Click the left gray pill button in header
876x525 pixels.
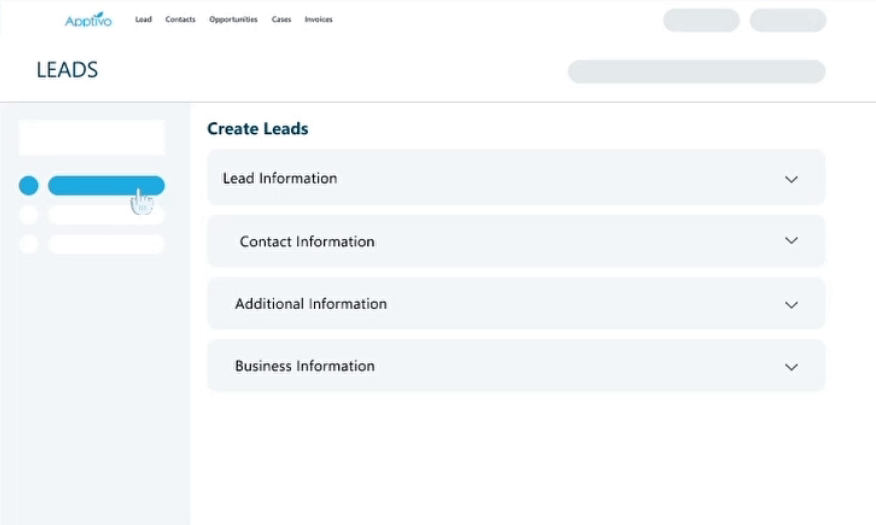pos(701,21)
